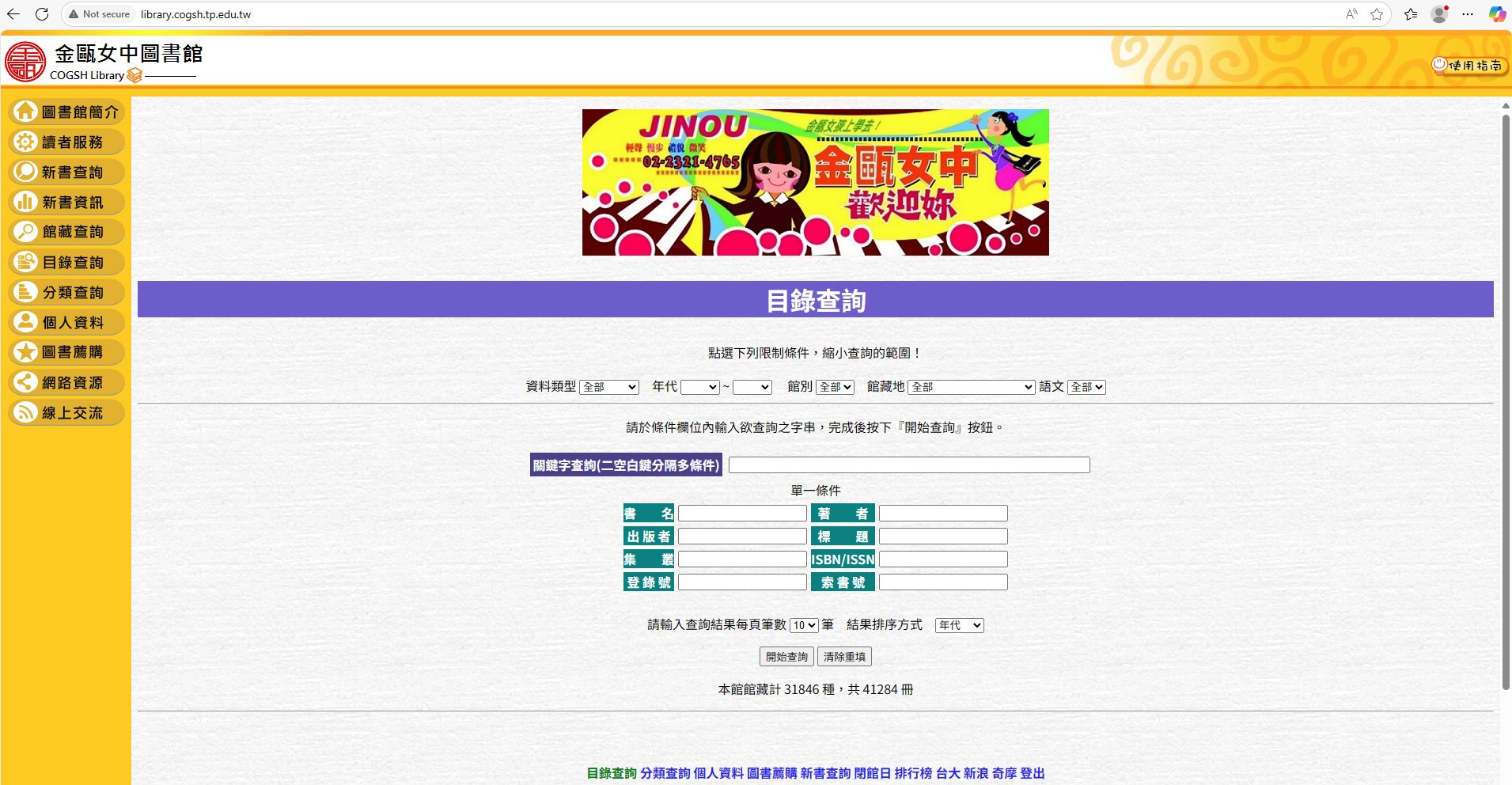Select 分類查詢 in the sidebar menu
The width and height of the screenshot is (1512, 785).
click(x=73, y=293)
